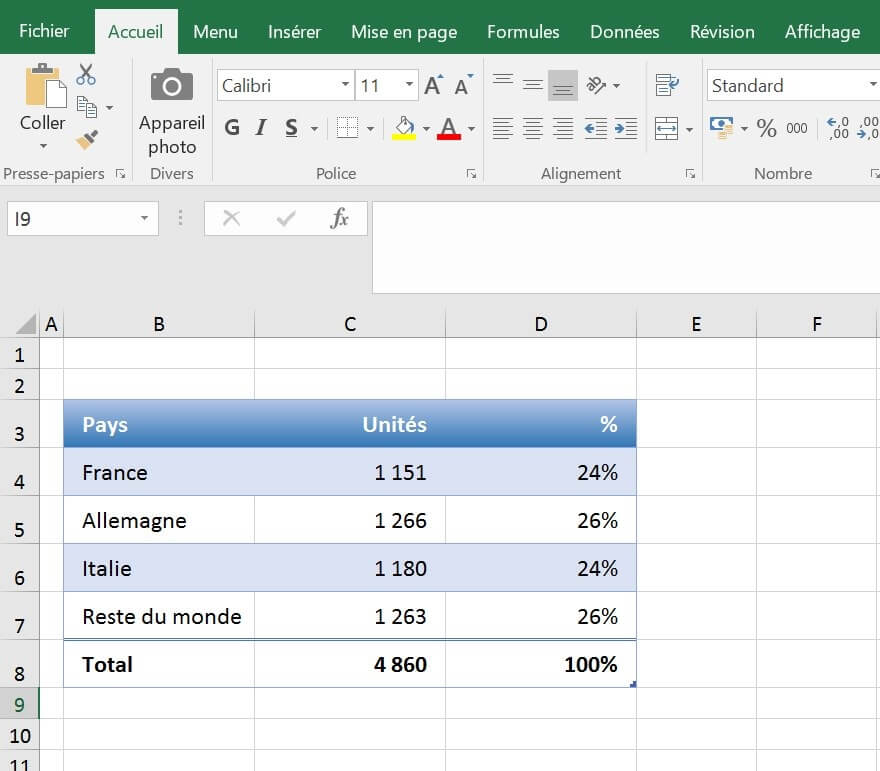Switch to the Révision tab
This screenshot has height=771, width=880.
pyautogui.click(x=722, y=32)
